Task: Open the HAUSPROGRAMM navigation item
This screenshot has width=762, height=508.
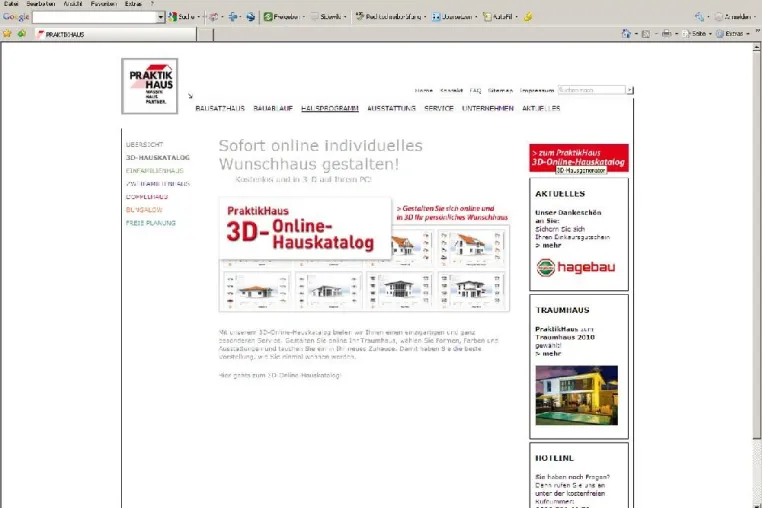Action: (329, 108)
